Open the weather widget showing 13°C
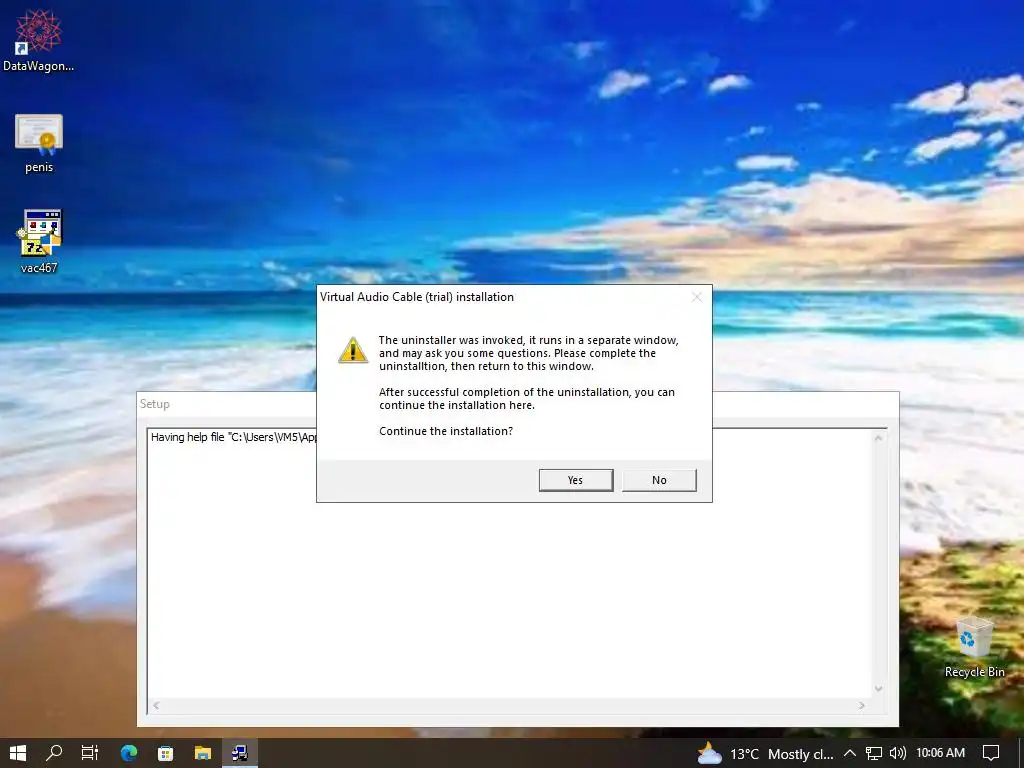The width and height of the screenshot is (1024, 768). point(765,754)
